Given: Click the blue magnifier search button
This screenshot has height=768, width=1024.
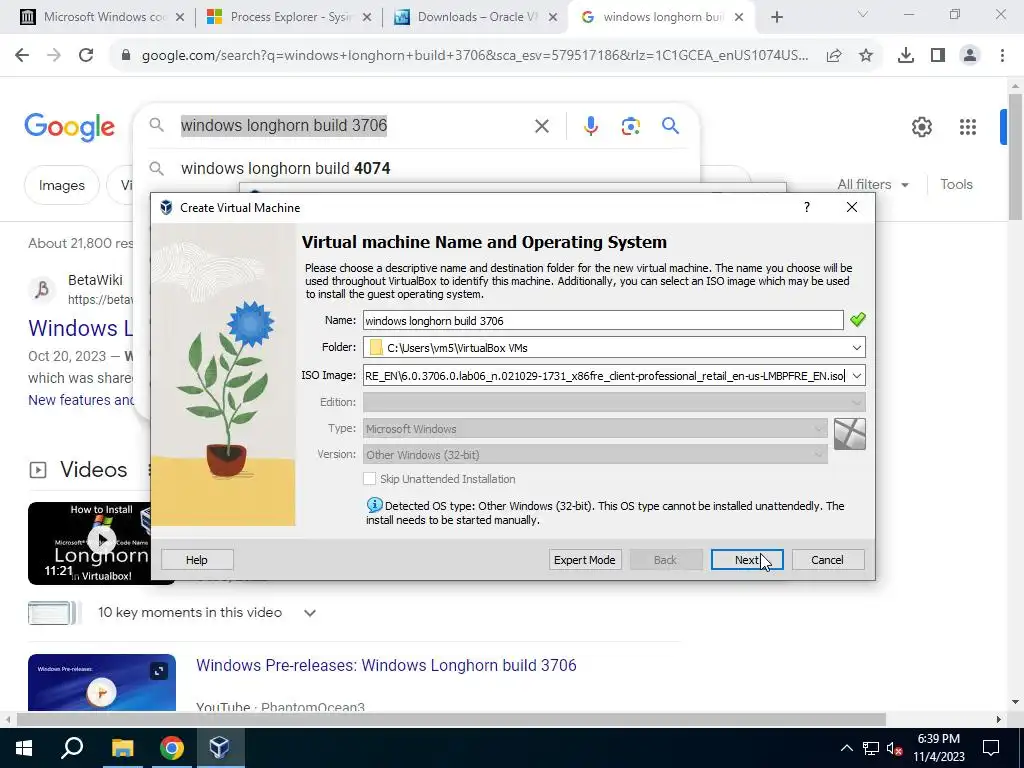Looking at the screenshot, I should click(670, 125).
